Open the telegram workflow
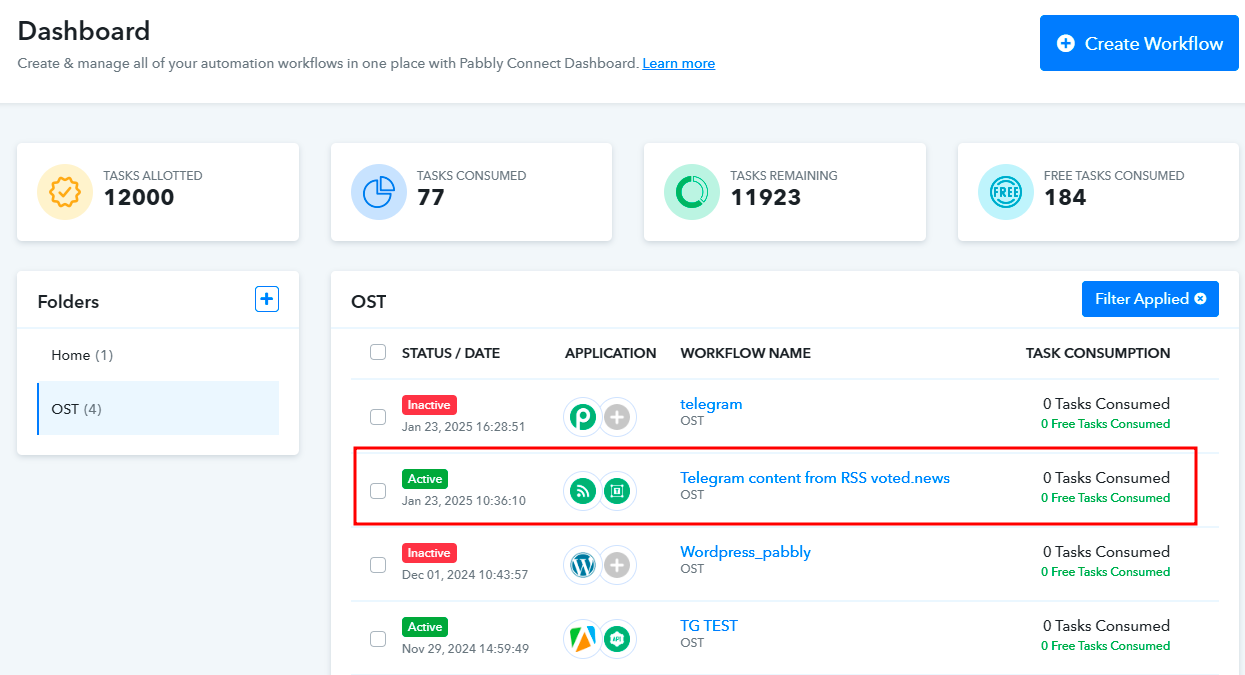The width and height of the screenshot is (1245, 675). (711, 404)
